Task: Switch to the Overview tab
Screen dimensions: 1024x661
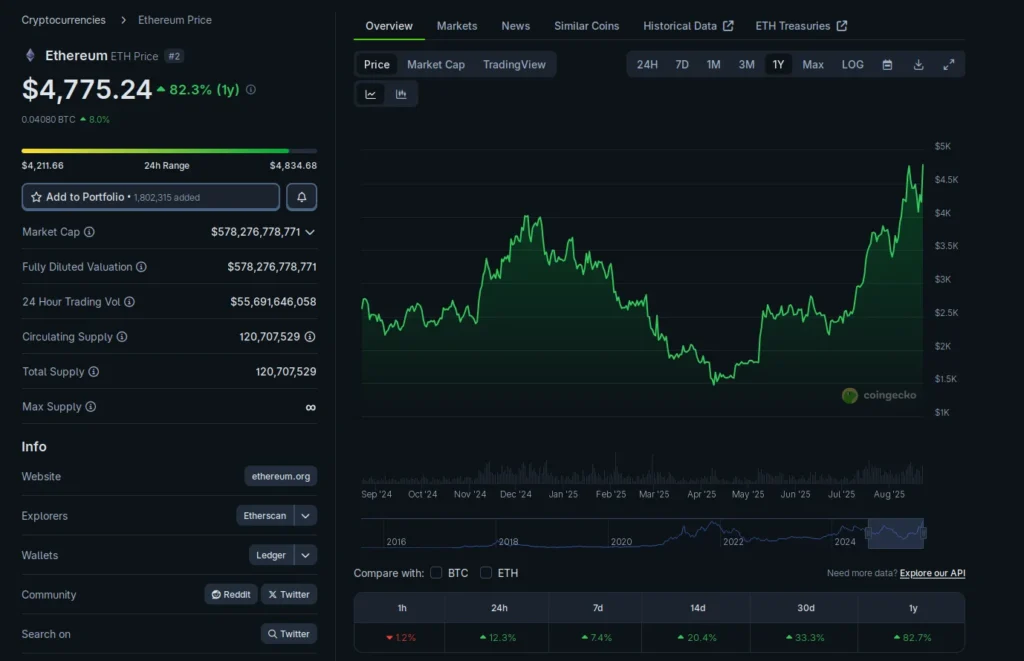Action: pyautogui.click(x=389, y=26)
